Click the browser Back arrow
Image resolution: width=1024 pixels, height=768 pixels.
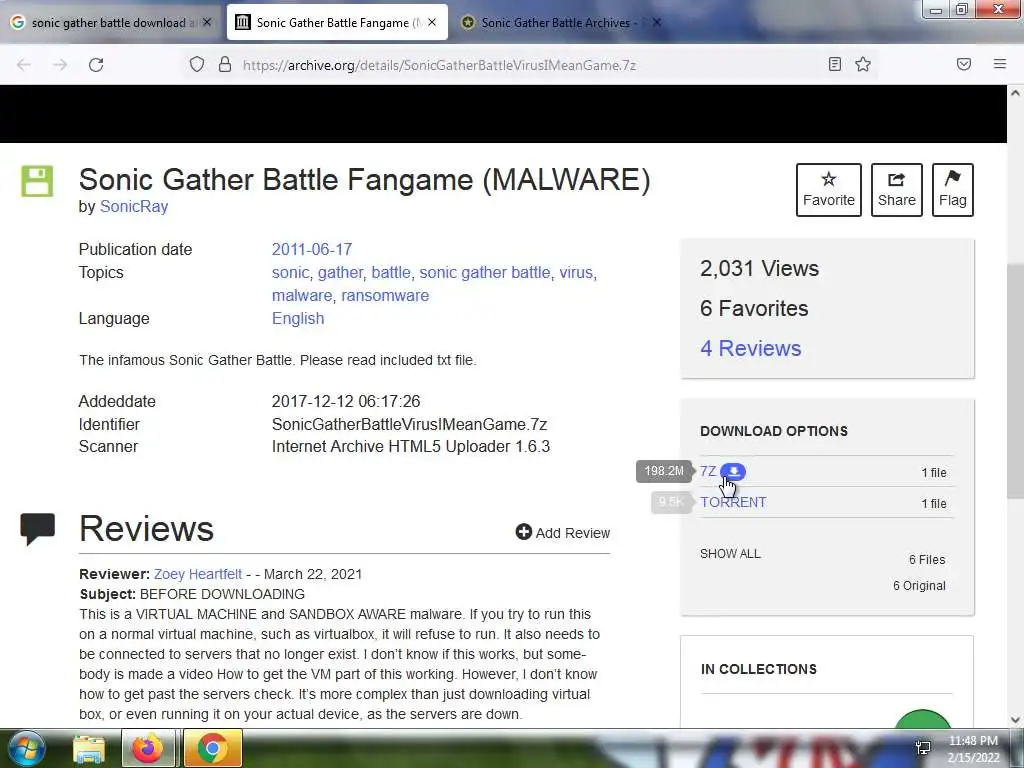[24, 65]
